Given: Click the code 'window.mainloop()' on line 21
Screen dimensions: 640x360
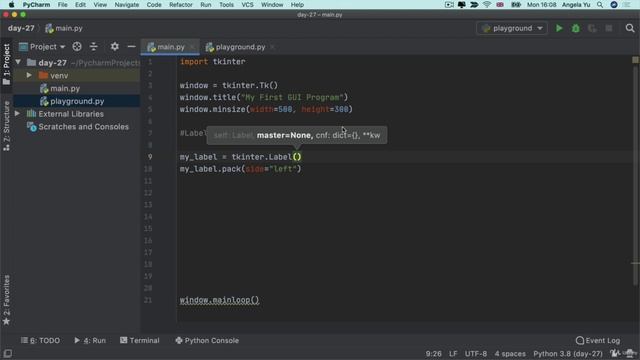Looking at the screenshot, I should click(x=219, y=300).
